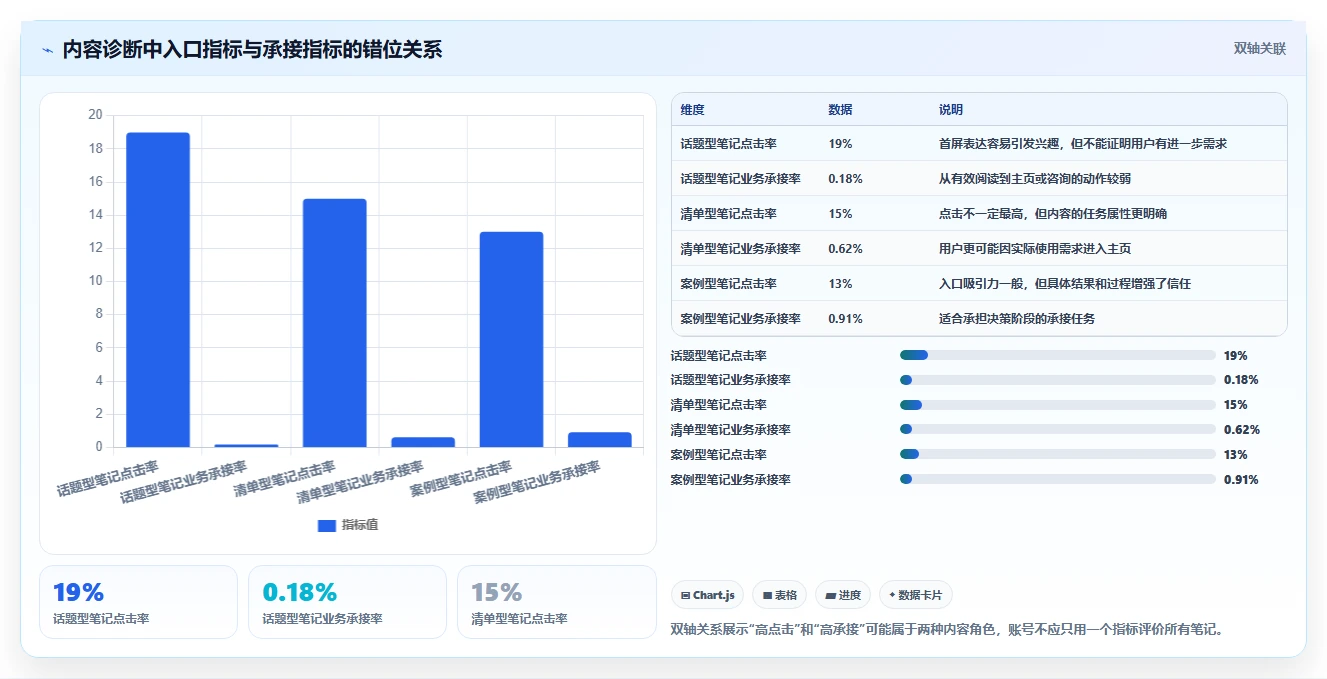This screenshot has width=1327, height=679.
Task: Click the short chart bar for 清单型笔记业务承接率
Action: pyautogui.click(x=423, y=442)
